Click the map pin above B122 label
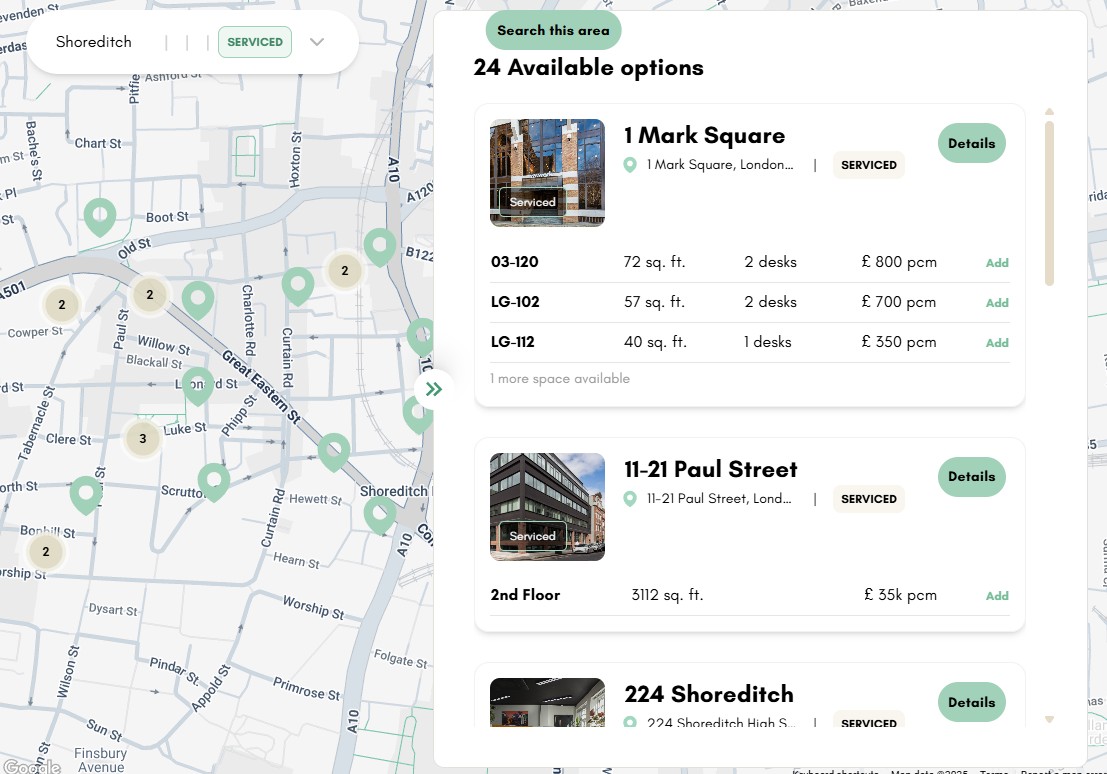Viewport: 1107px width, 774px height. click(380, 246)
